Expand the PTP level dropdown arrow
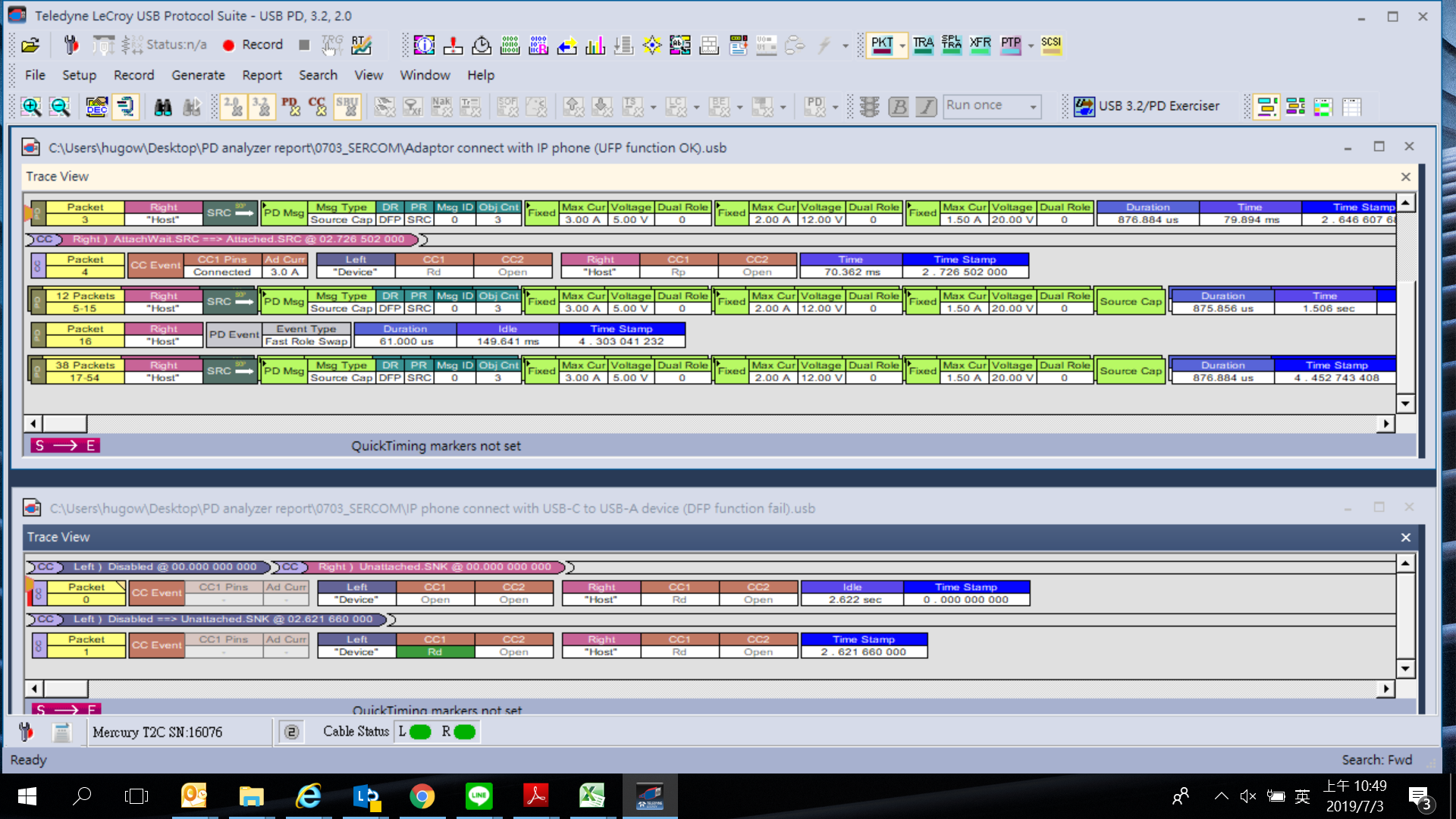This screenshot has height=819, width=1456. pos(1030,46)
